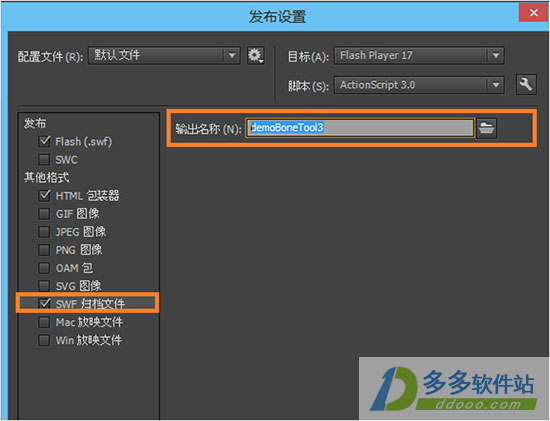Select Flash (.swf) label in list

[x=84, y=142]
